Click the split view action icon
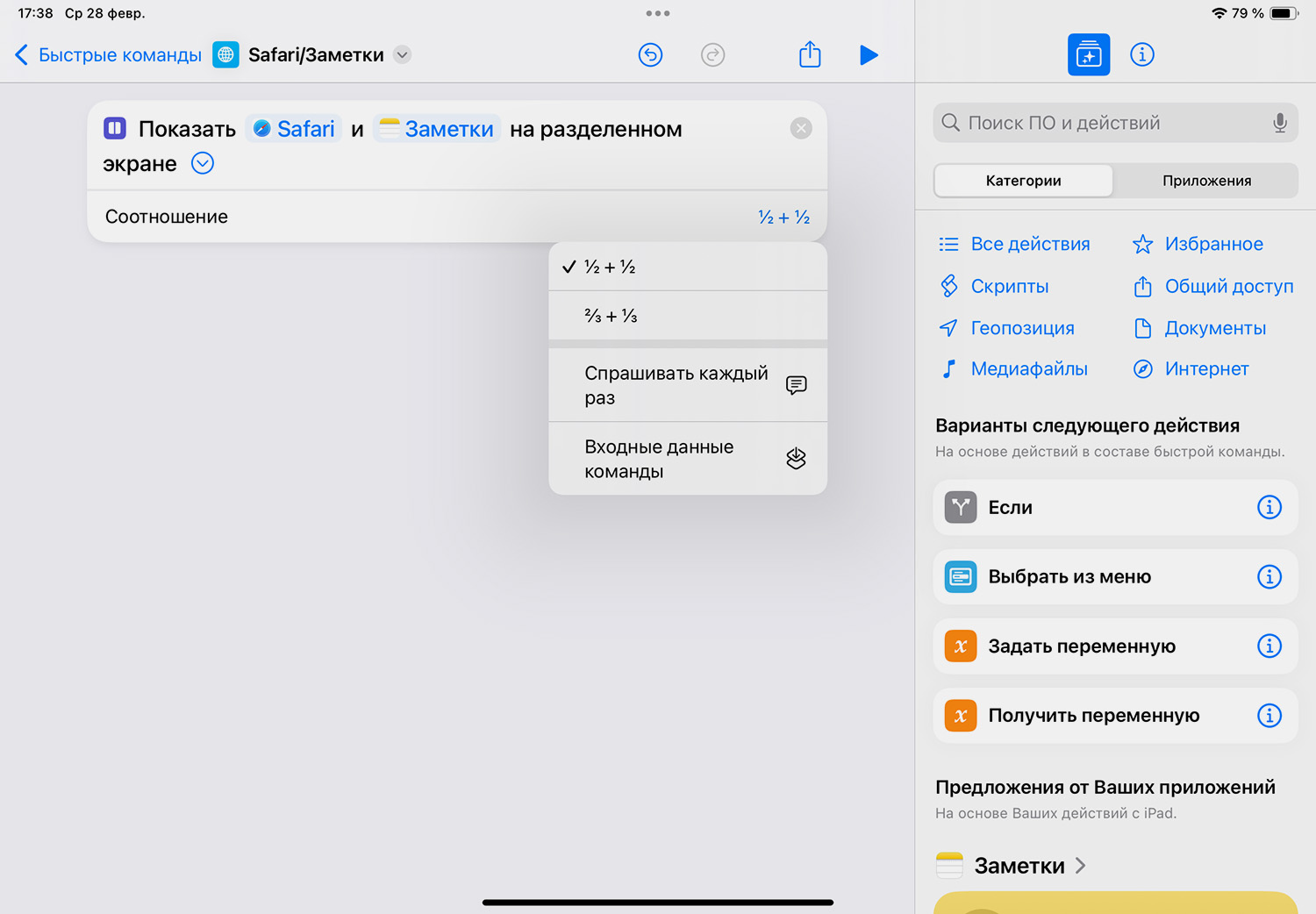This screenshot has width=1316, height=914. (x=115, y=128)
